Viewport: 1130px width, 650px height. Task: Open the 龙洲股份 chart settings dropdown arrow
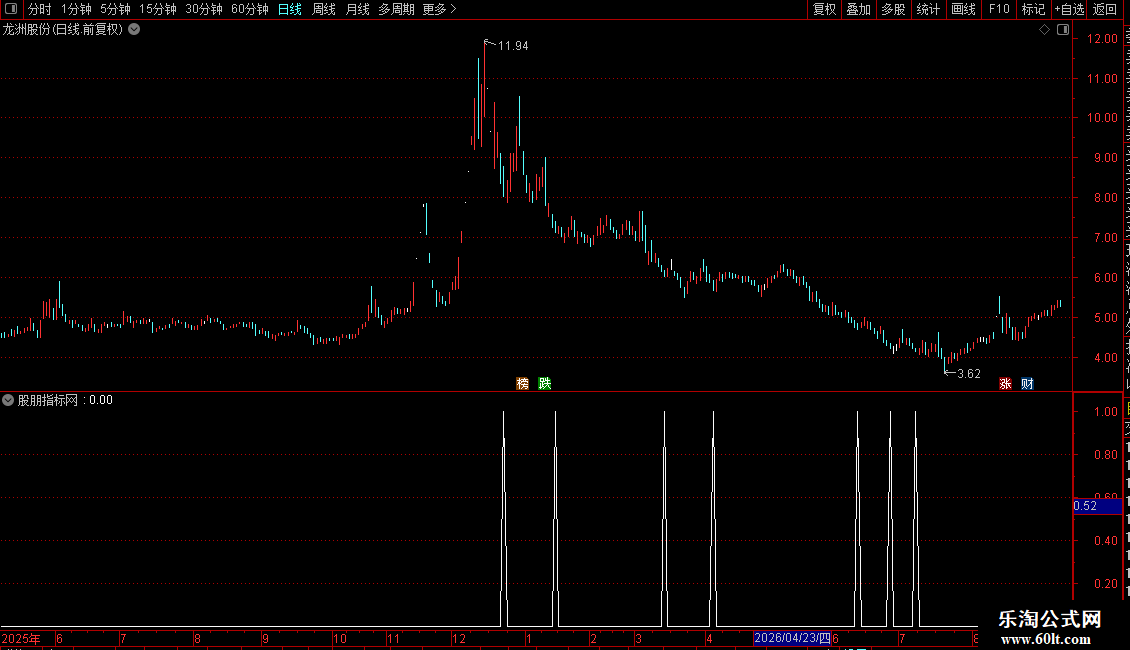click(134, 30)
